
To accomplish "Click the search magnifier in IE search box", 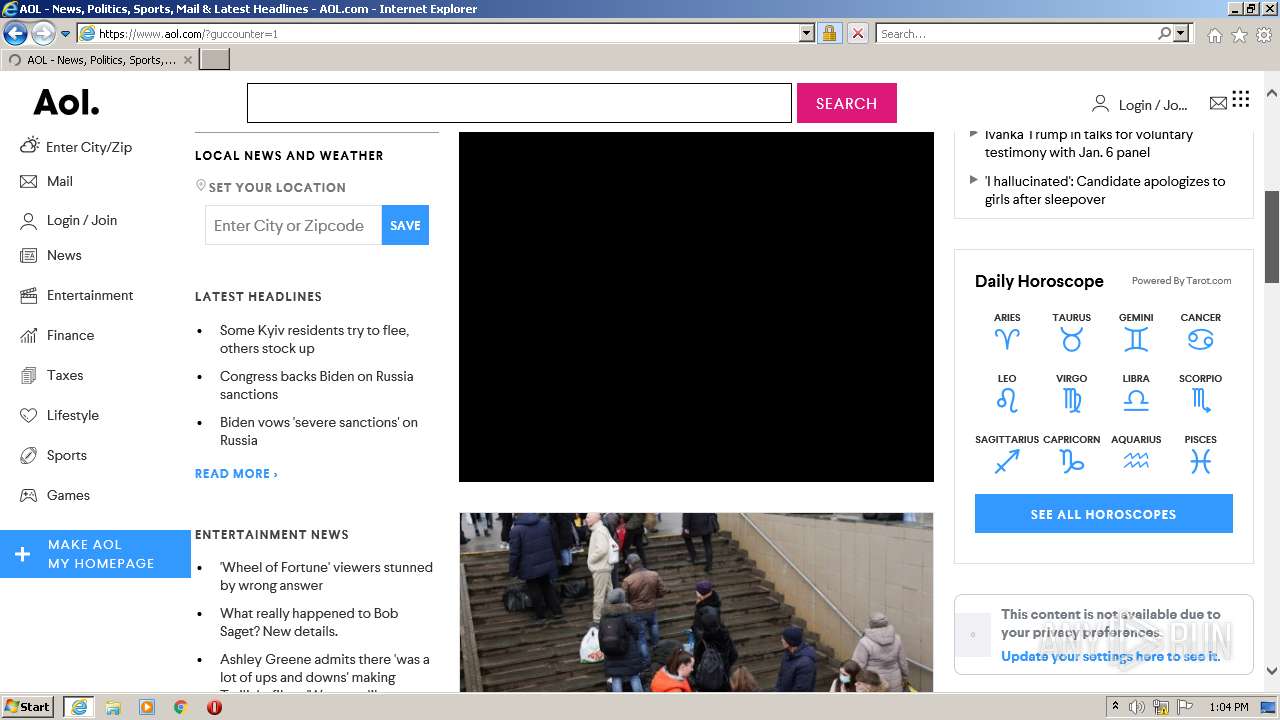I will [1164, 33].
